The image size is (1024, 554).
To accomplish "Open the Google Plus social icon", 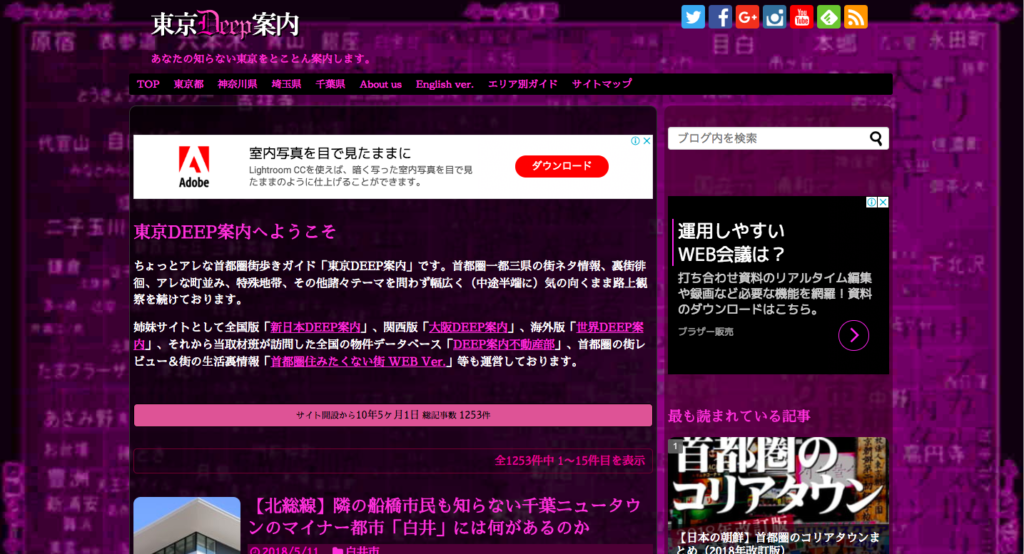I will pyautogui.click(x=747, y=17).
